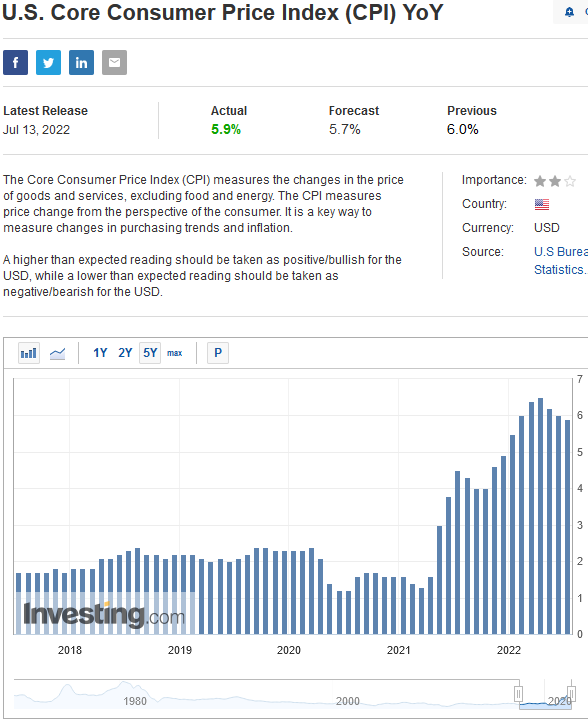Click the United States flag icon

point(542,204)
